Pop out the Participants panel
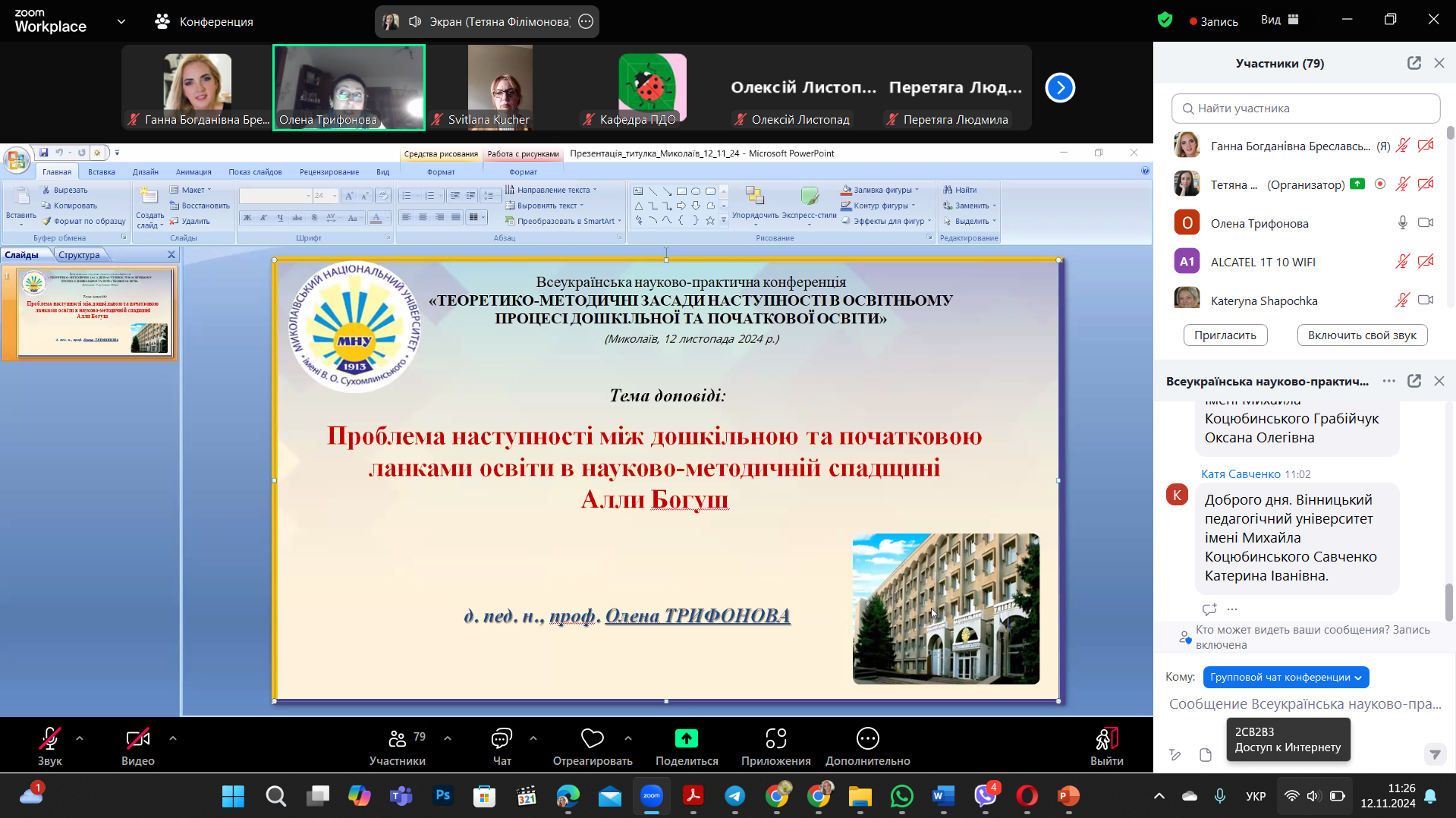 (1414, 64)
